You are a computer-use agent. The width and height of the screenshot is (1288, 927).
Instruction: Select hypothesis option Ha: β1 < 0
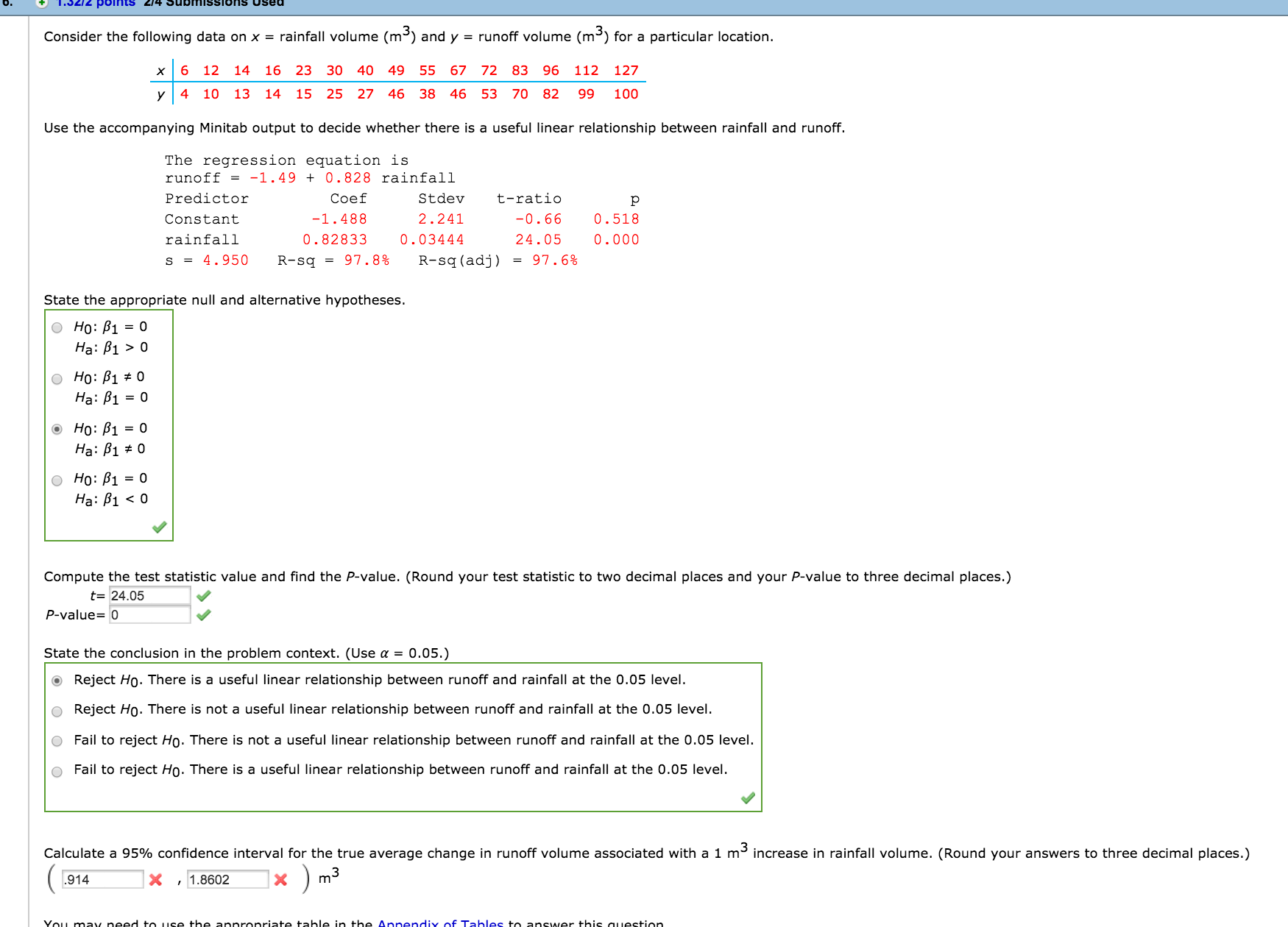pyautogui.click(x=57, y=481)
